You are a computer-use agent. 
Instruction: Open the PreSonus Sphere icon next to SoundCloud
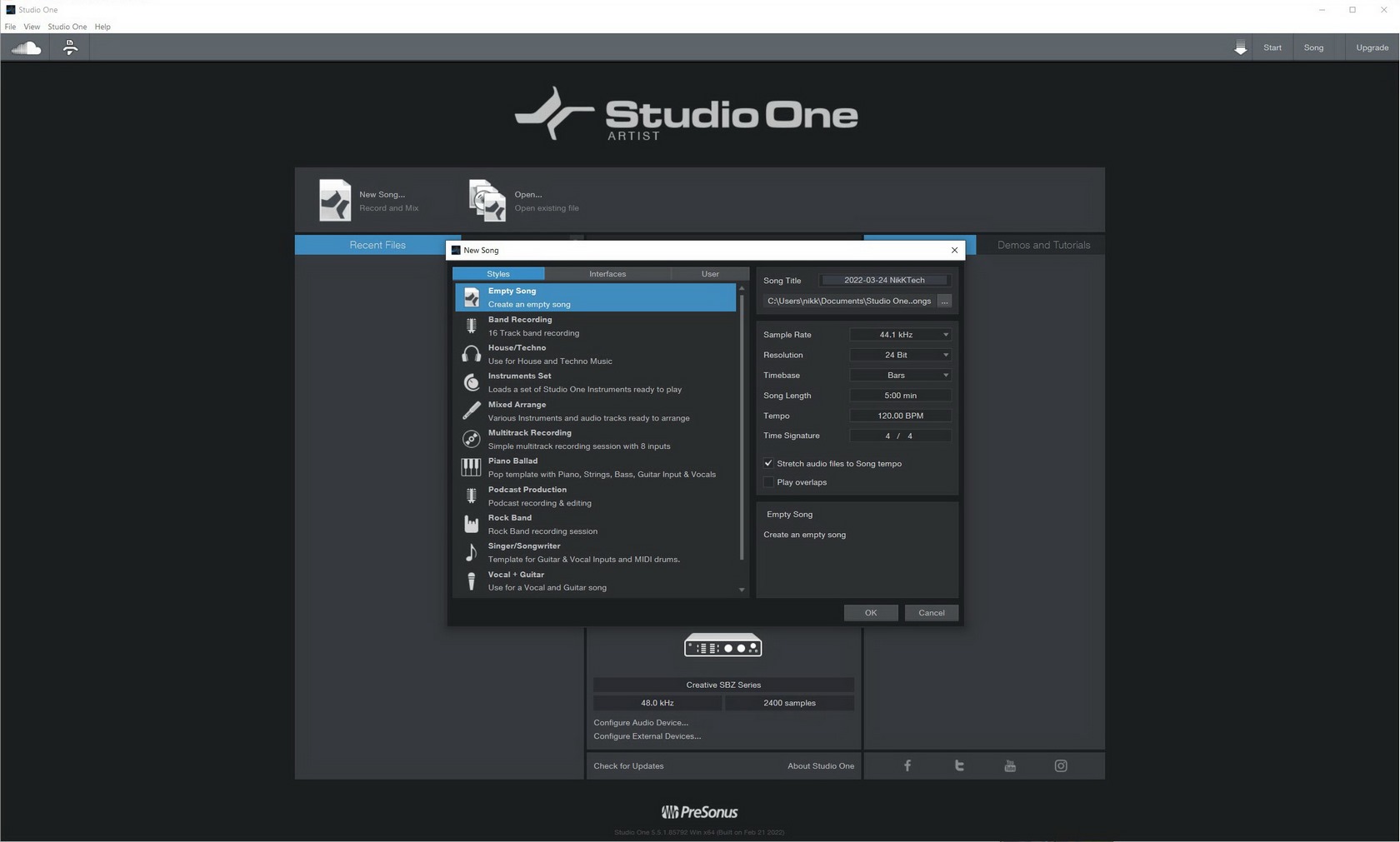click(70, 47)
